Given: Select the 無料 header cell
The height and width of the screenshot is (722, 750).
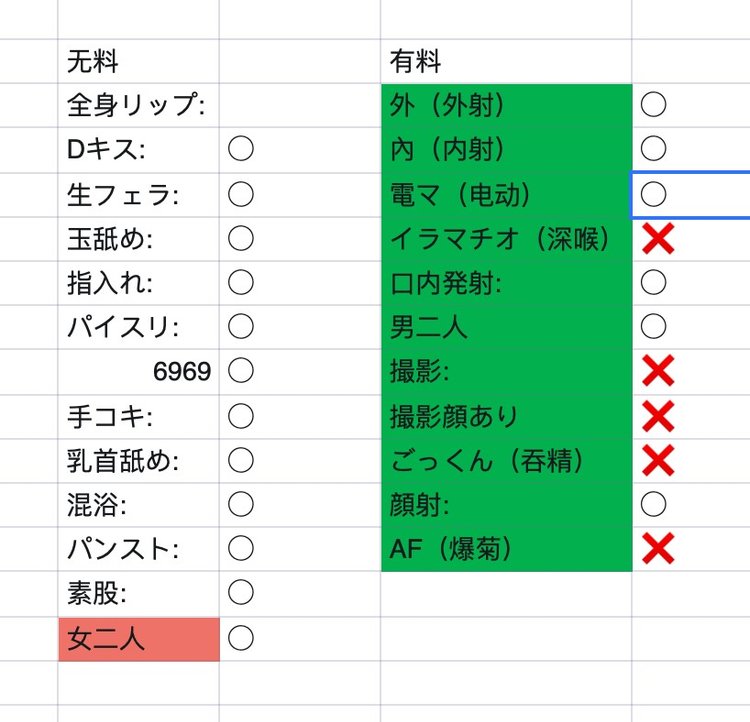Looking at the screenshot, I should [x=138, y=62].
